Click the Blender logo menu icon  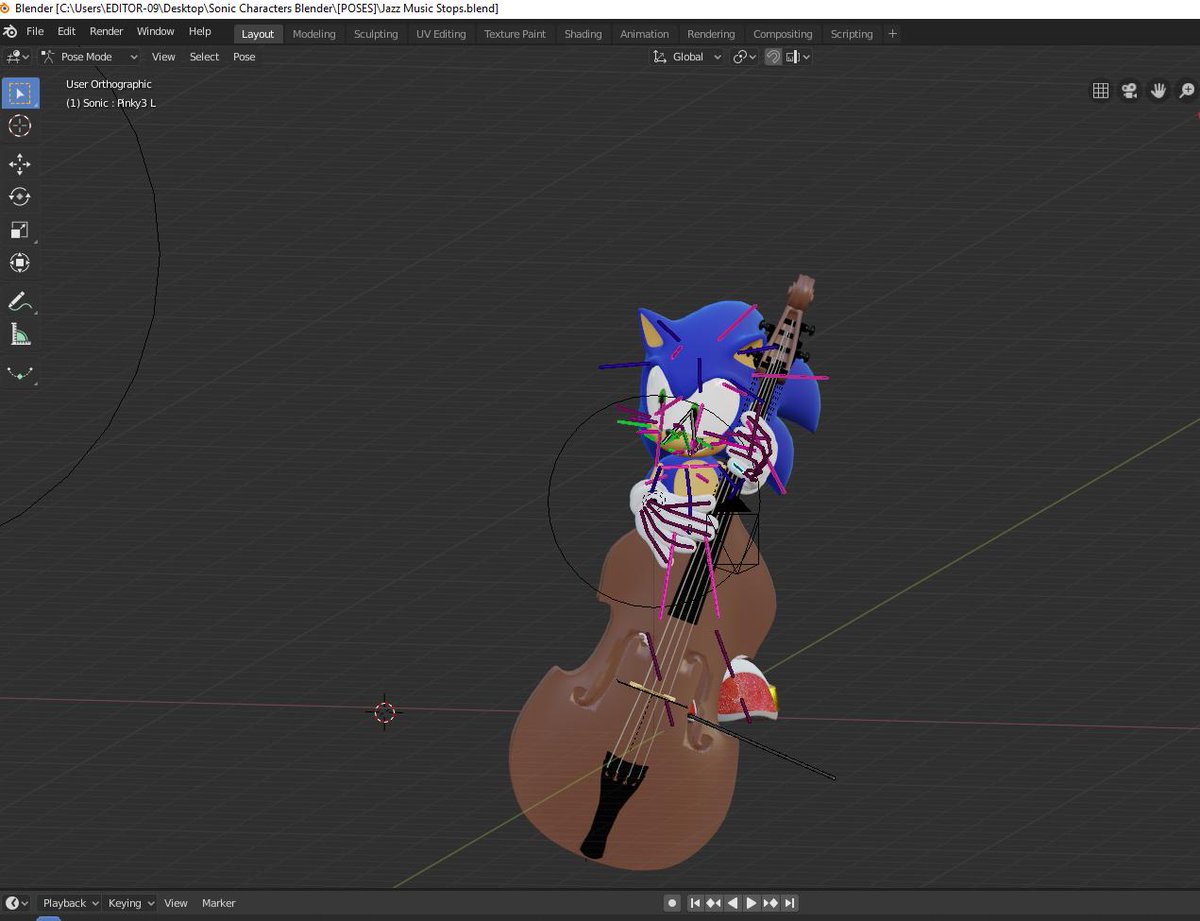[x=10, y=32]
